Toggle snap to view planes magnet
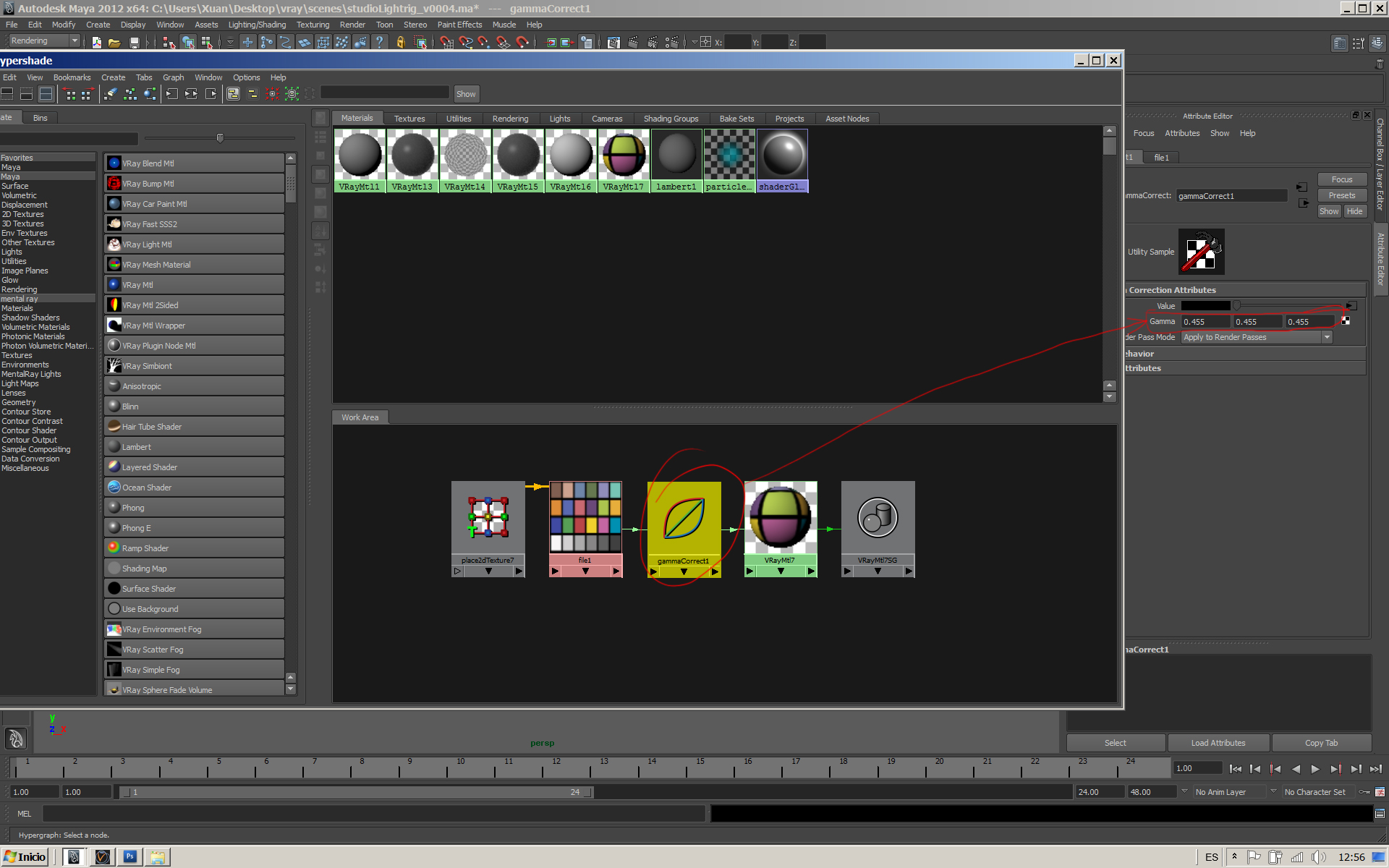The image size is (1389, 868). pos(504,43)
